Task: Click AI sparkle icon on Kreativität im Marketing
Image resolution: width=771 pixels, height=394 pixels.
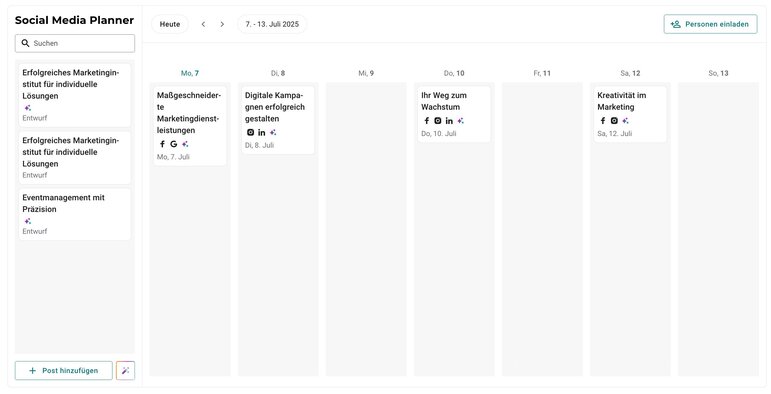Action: [625, 121]
